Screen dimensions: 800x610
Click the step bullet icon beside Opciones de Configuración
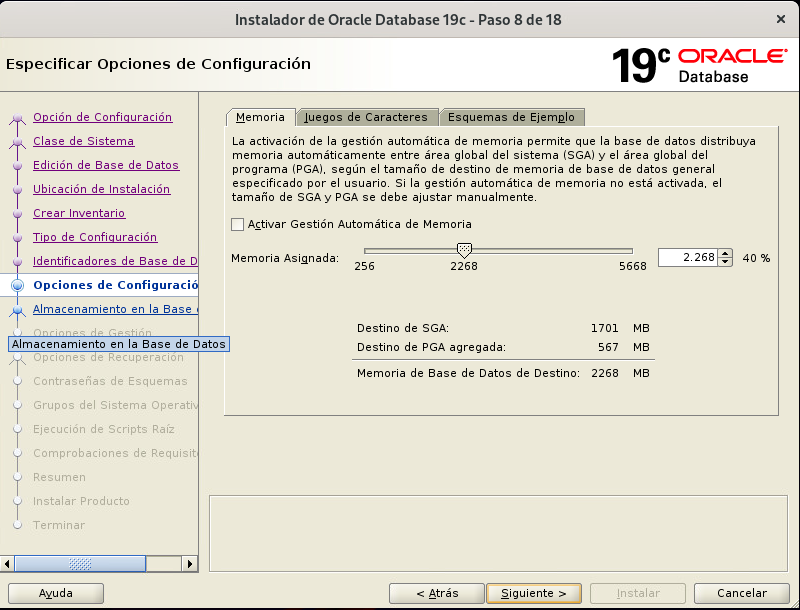click(x=17, y=285)
